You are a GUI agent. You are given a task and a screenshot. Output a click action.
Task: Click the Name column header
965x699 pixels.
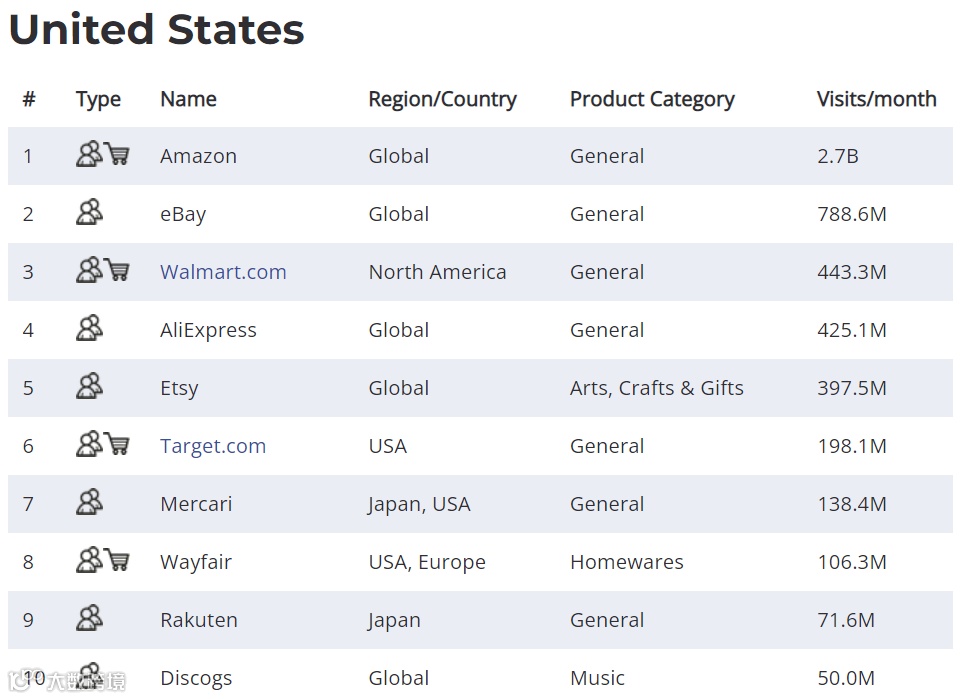tap(188, 99)
